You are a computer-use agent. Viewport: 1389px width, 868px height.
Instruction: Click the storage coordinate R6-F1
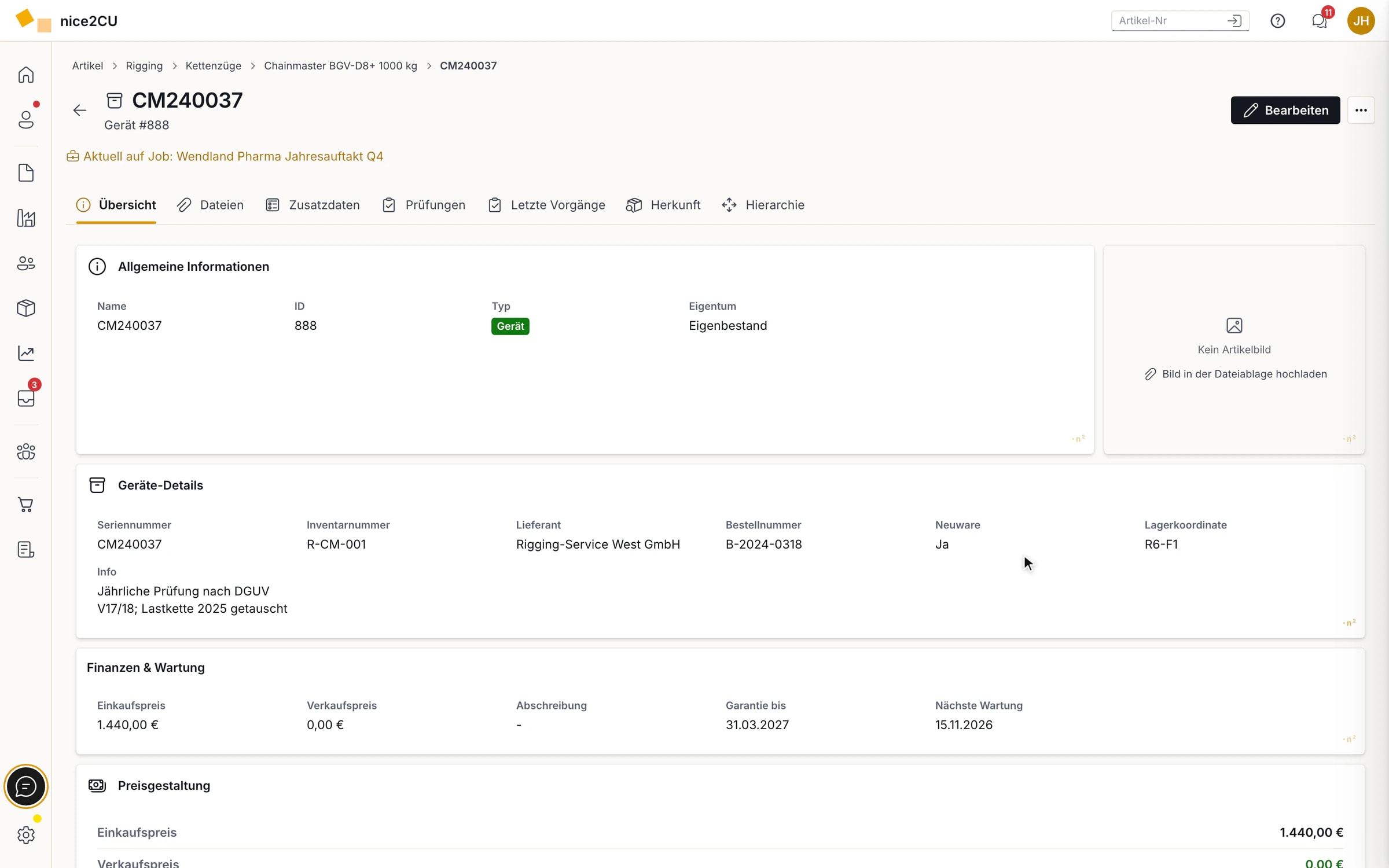(x=1161, y=544)
